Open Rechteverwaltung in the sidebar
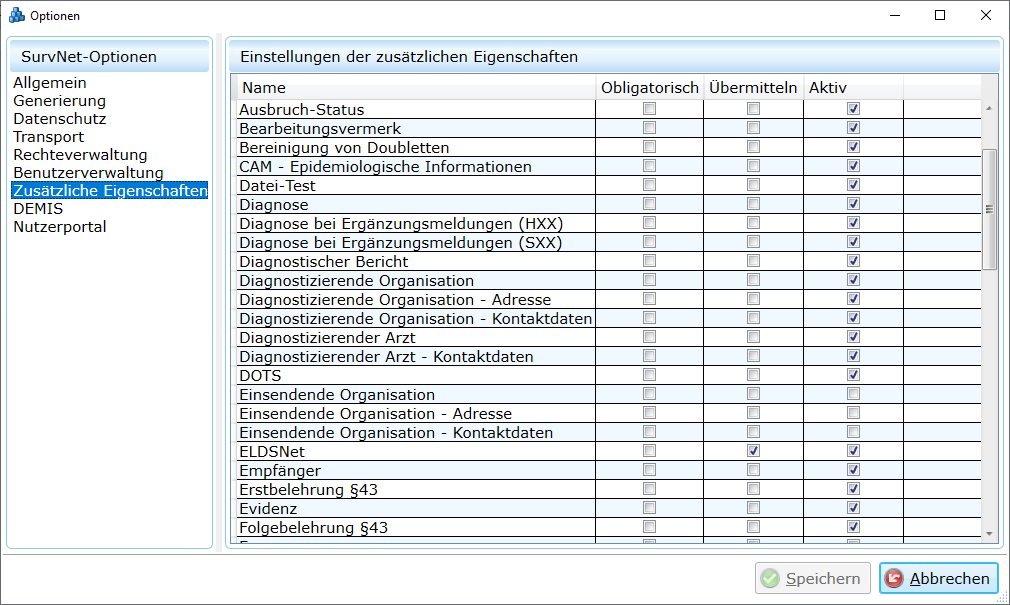1010x605 pixels. click(80, 155)
